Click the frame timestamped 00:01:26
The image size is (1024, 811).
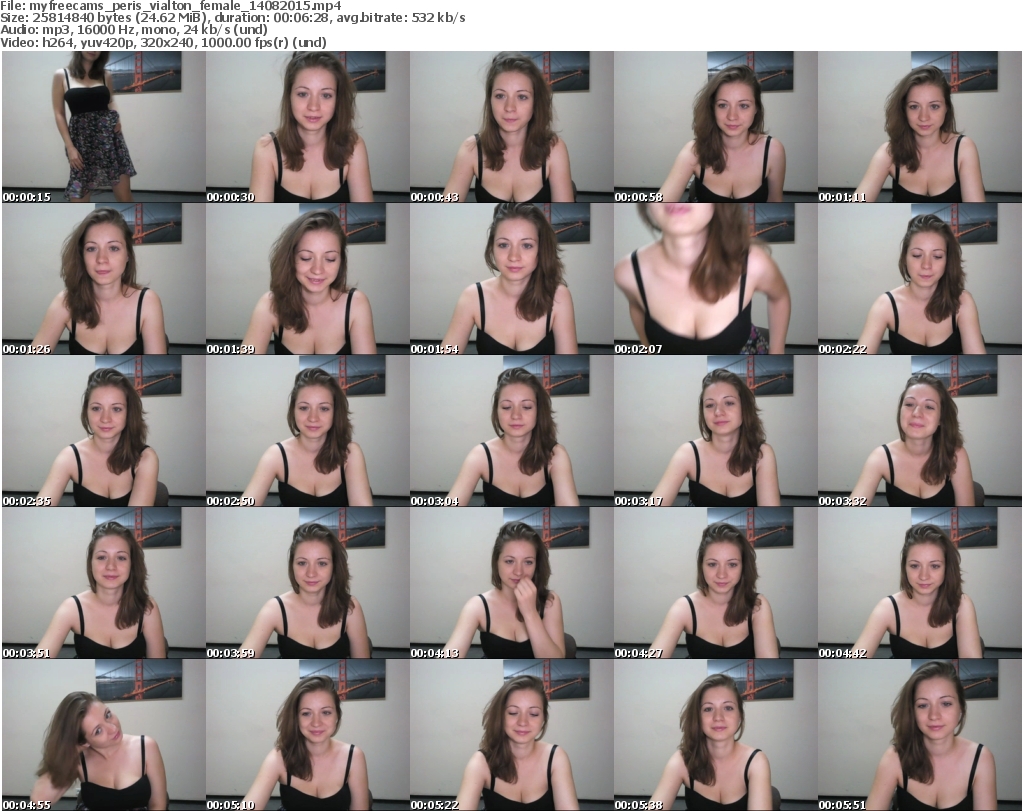tap(104, 279)
